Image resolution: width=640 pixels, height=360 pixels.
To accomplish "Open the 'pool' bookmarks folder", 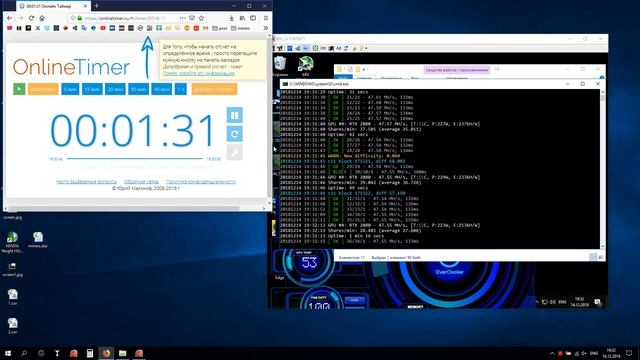I will tap(220, 28).
